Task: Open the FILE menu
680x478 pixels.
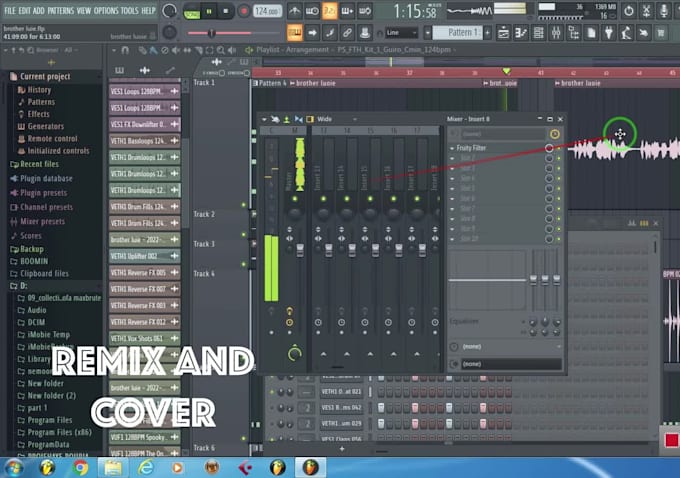Action: pyautogui.click(x=10, y=10)
